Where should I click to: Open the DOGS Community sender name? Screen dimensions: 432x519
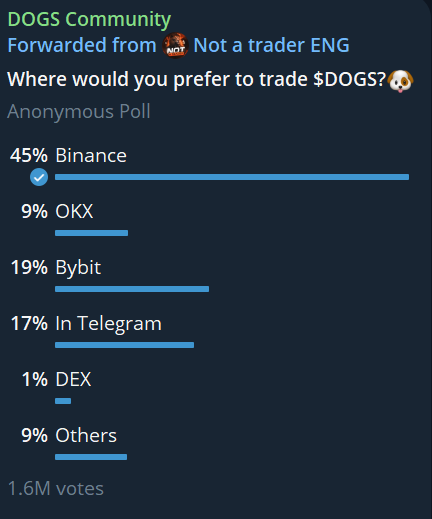pyautogui.click(x=89, y=19)
